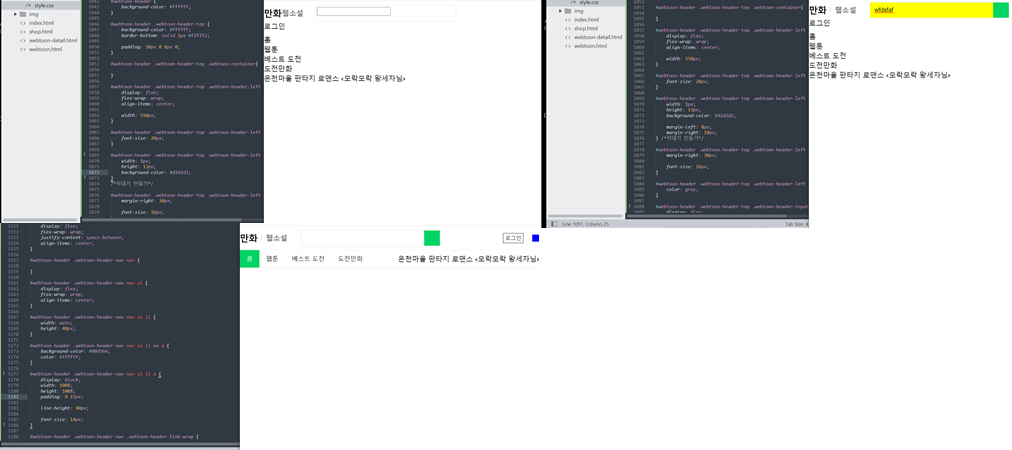Click 웹툰 link in the white search box preview
The image size is (1012, 450).
tap(271, 50)
